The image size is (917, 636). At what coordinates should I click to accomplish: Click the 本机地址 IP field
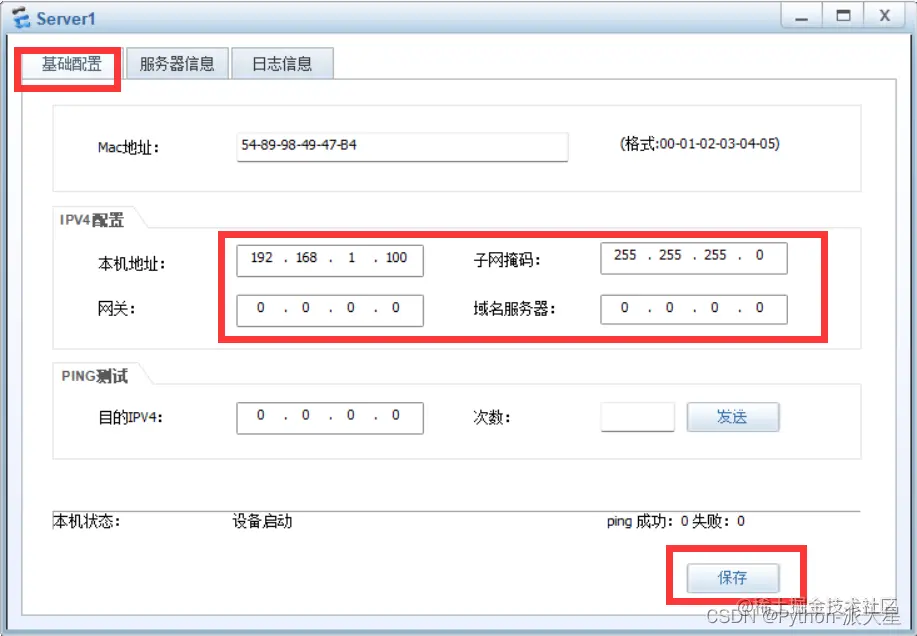point(330,260)
